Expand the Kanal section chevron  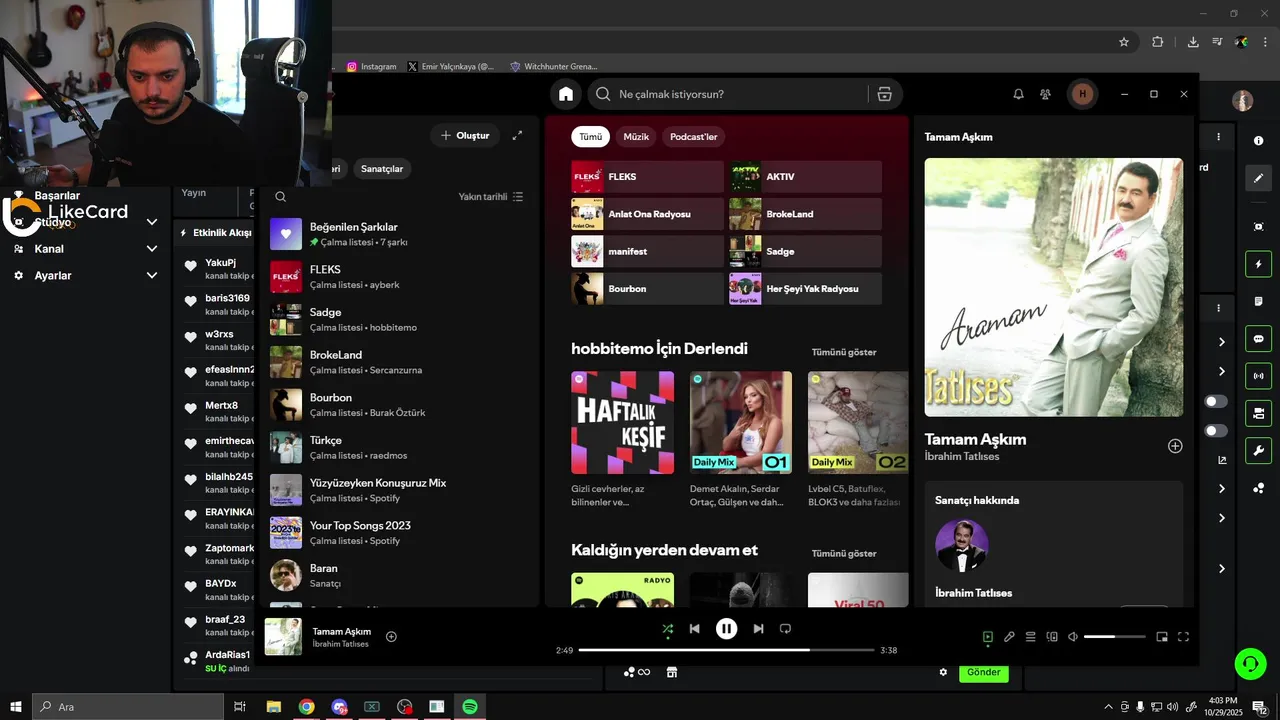[152, 249]
